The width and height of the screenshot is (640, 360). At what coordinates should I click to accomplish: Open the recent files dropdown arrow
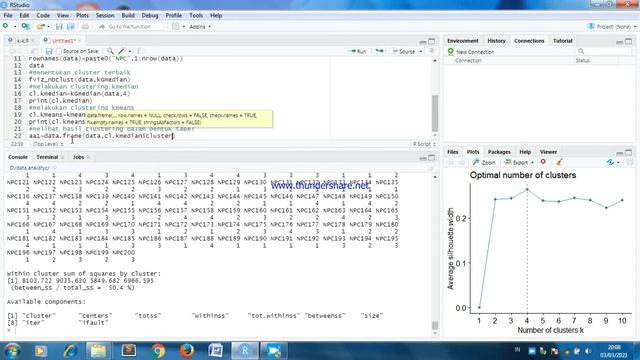click(x=49, y=27)
